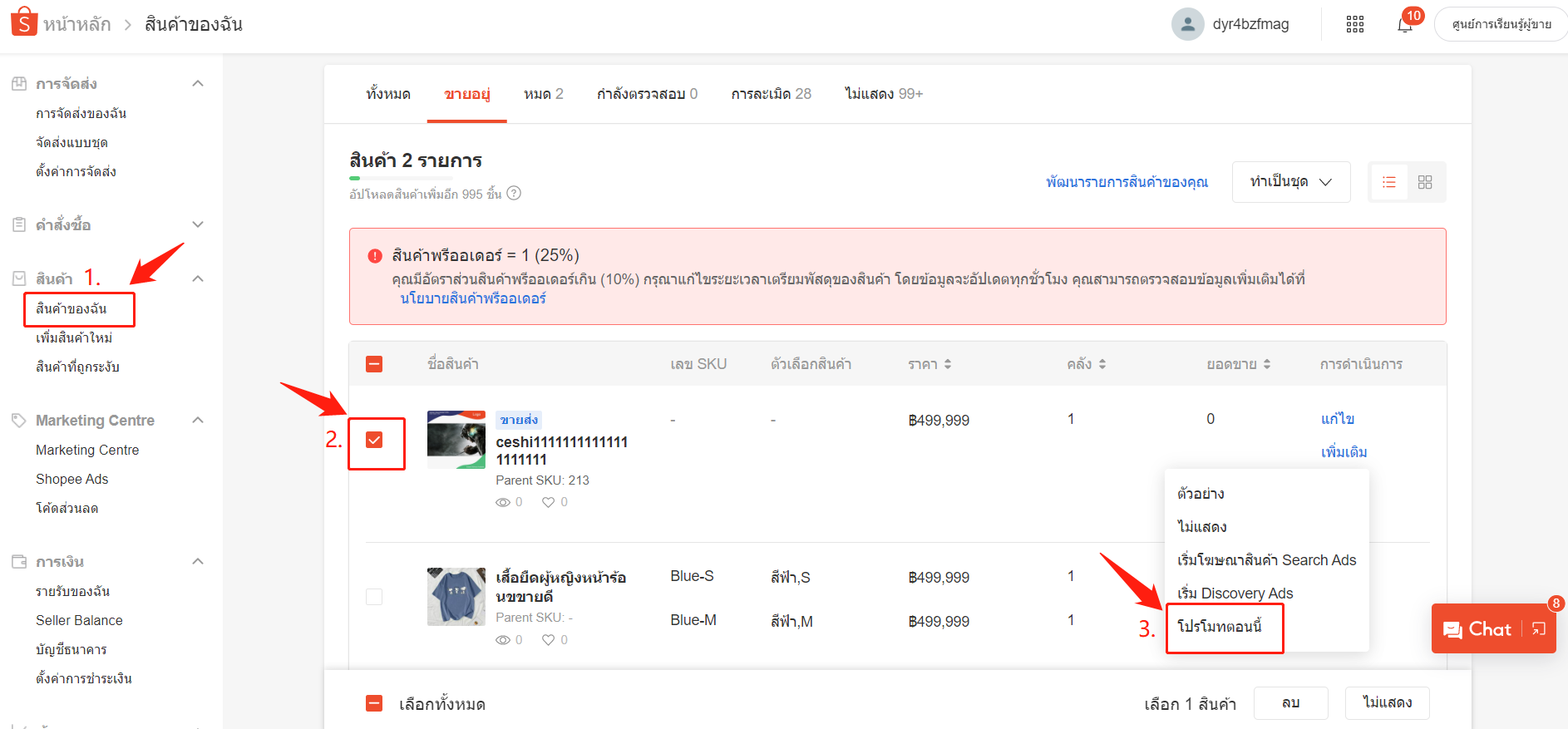Open the นโยบายสินค้าพรีออเดอร์ link
This screenshot has width=1568, height=729.
tap(473, 298)
